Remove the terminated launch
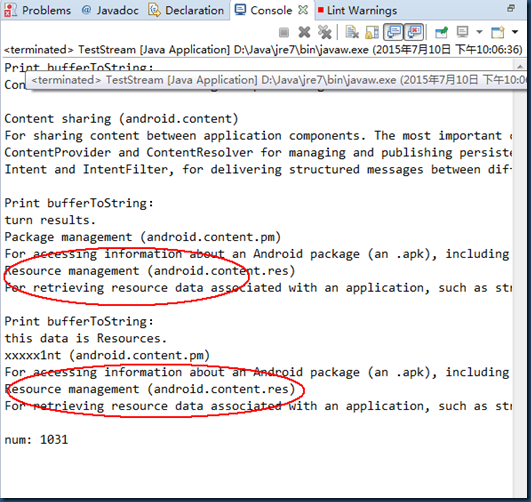The height and width of the screenshot is (502, 531). [x=304, y=33]
